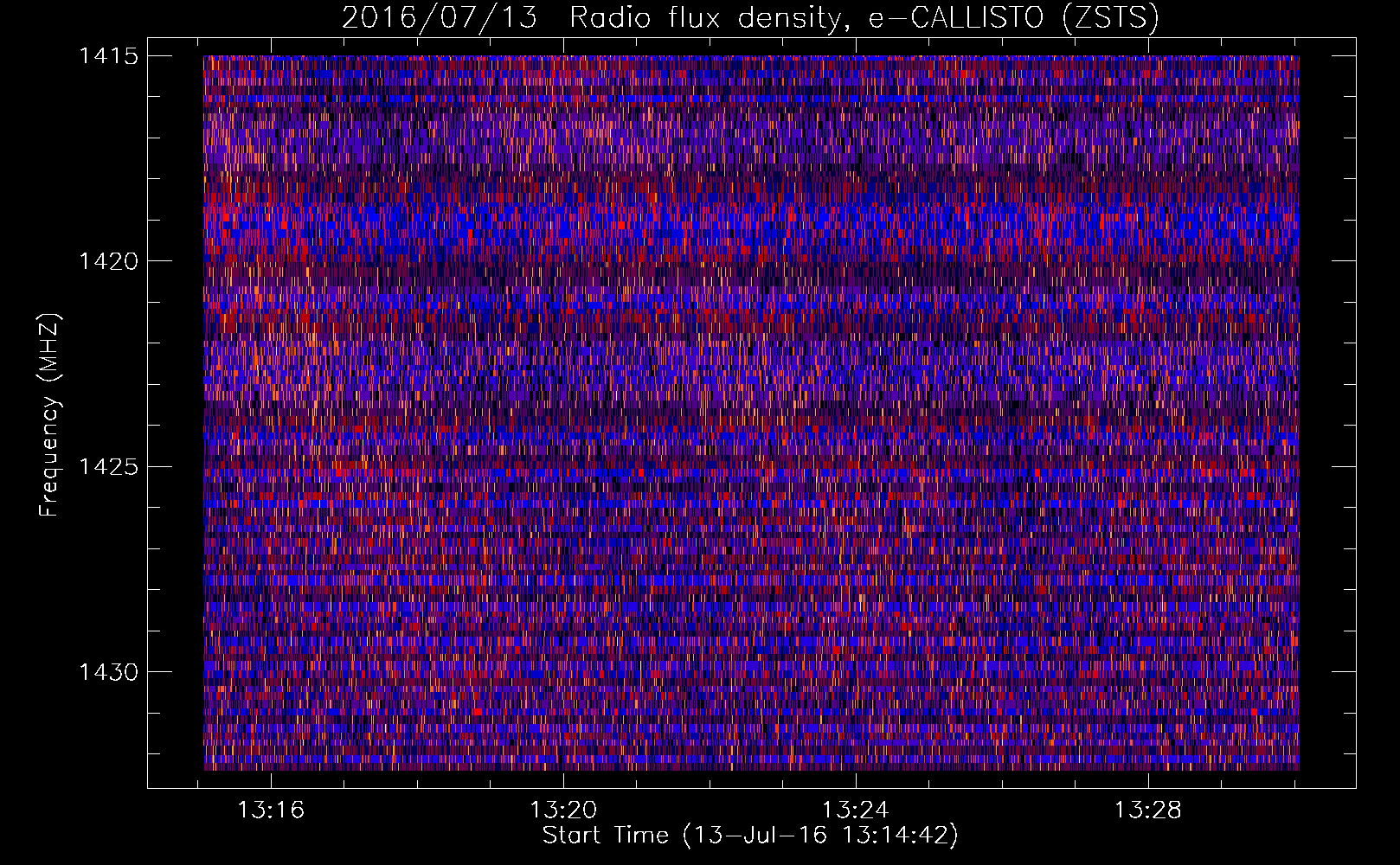Click the 'Start Time (13-Jul-16 13:14:42)' label
The width and height of the screenshot is (1400, 865).
point(750,836)
